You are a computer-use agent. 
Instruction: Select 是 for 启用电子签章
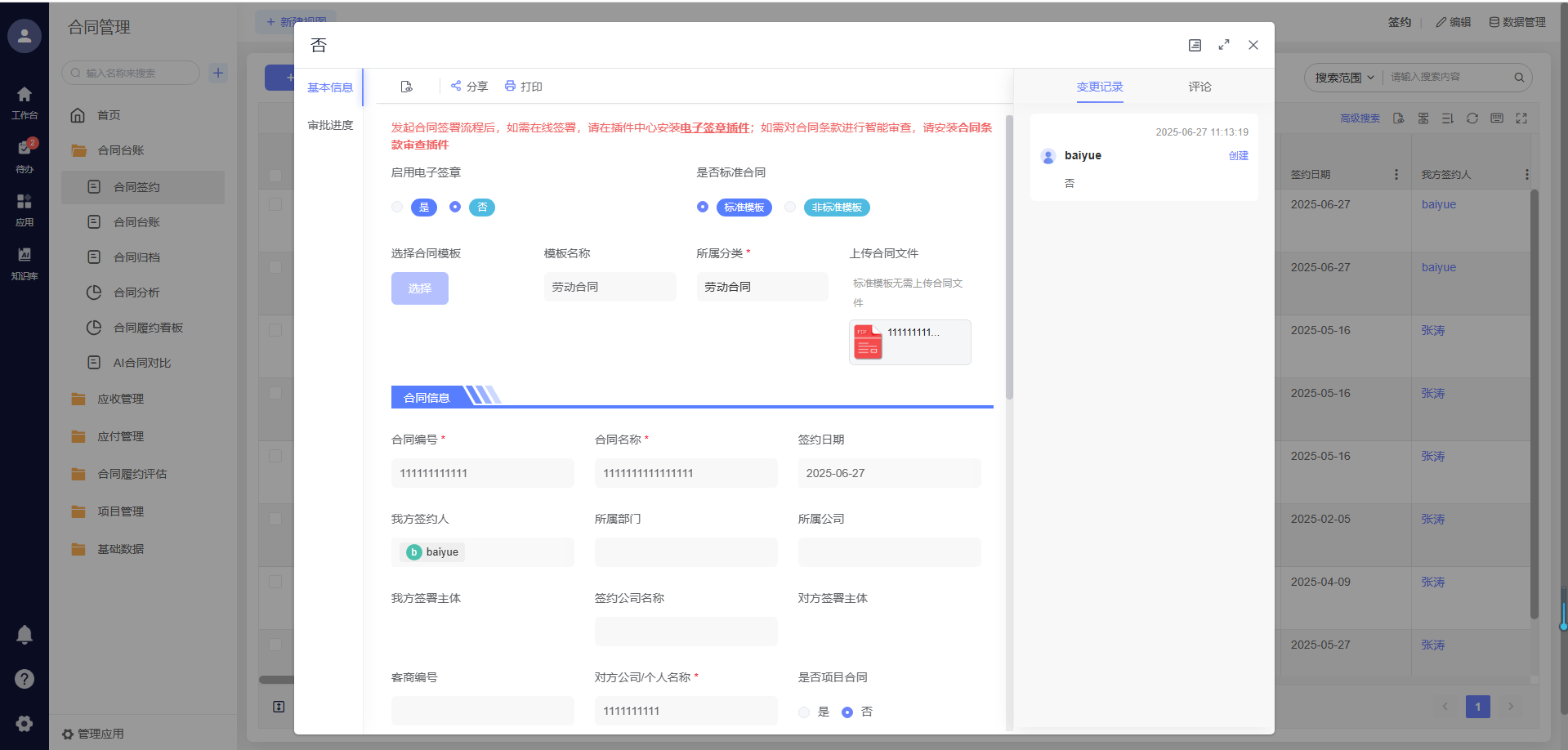pos(397,208)
